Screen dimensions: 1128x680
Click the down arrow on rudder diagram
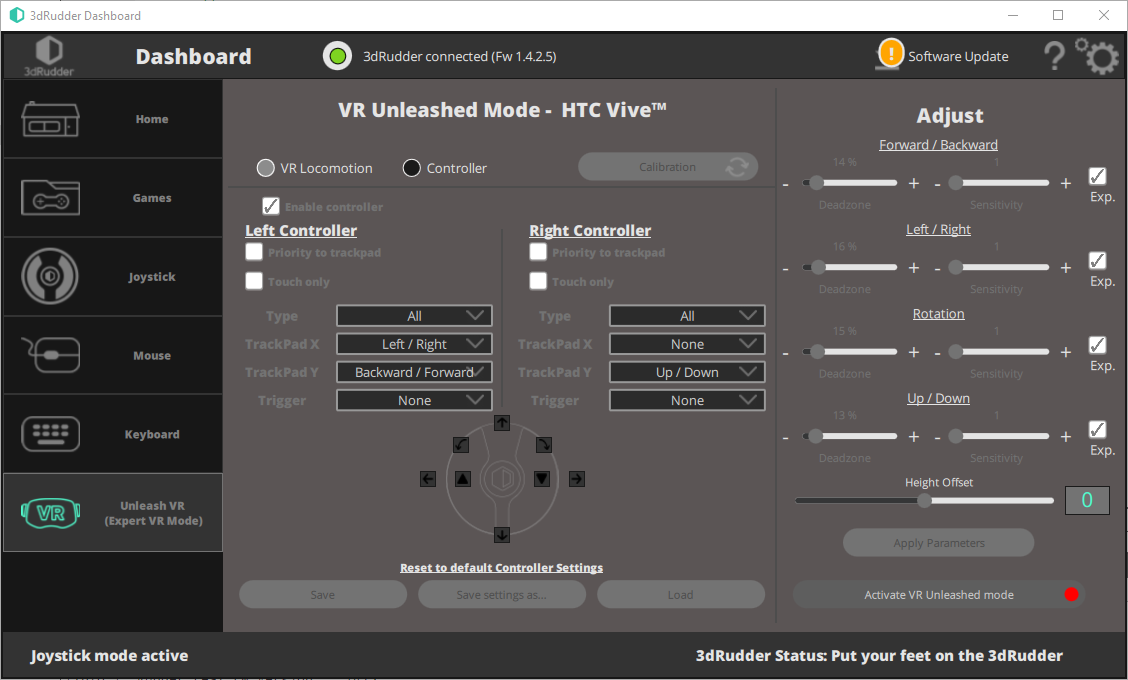click(x=502, y=535)
